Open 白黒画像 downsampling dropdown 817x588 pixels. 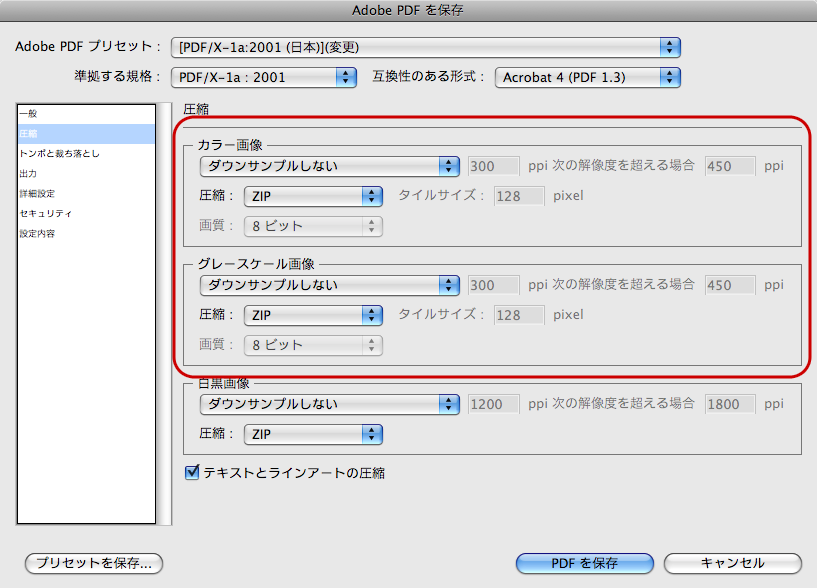coord(329,404)
